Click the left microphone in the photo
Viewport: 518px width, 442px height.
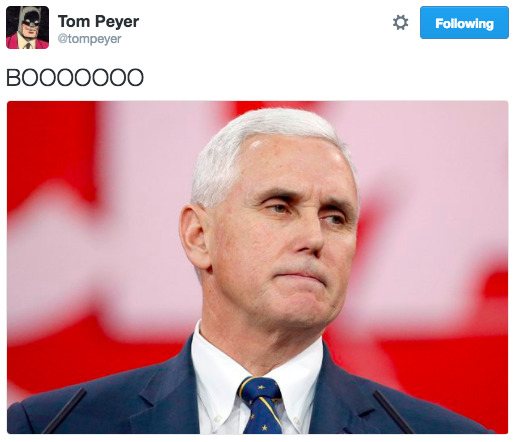pyautogui.click(x=65, y=411)
